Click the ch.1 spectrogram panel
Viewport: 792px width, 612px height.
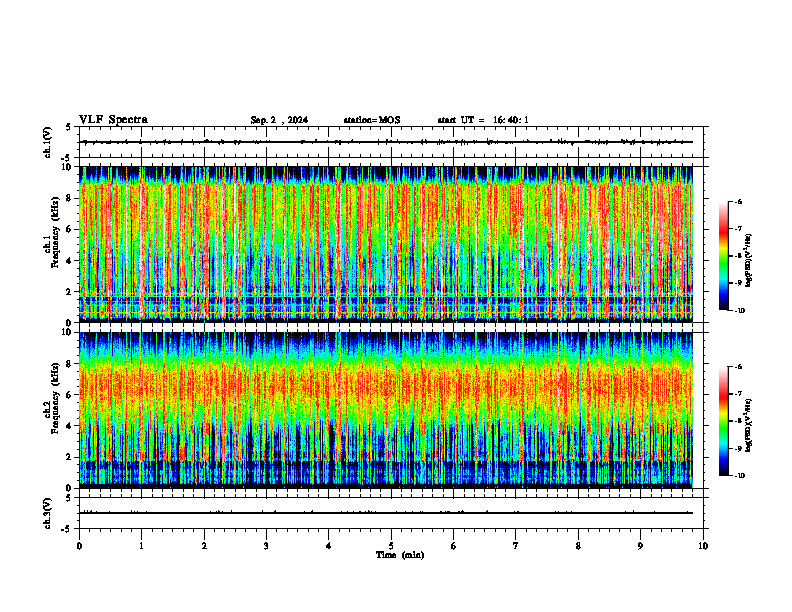(386, 244)
